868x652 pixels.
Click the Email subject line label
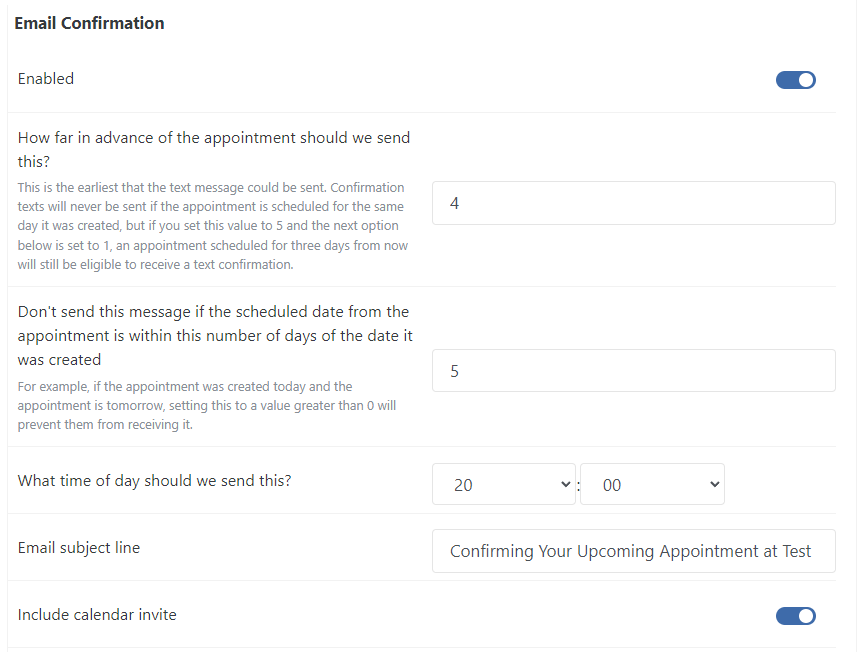[x=78, y=548]
